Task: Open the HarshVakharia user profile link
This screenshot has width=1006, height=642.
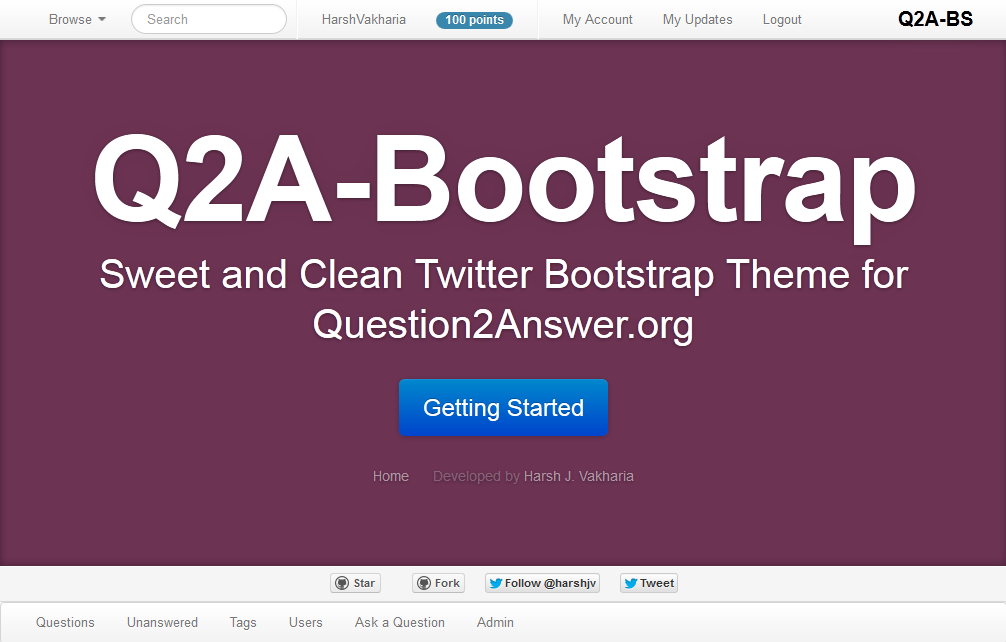Action: click(x=363, y=19)
